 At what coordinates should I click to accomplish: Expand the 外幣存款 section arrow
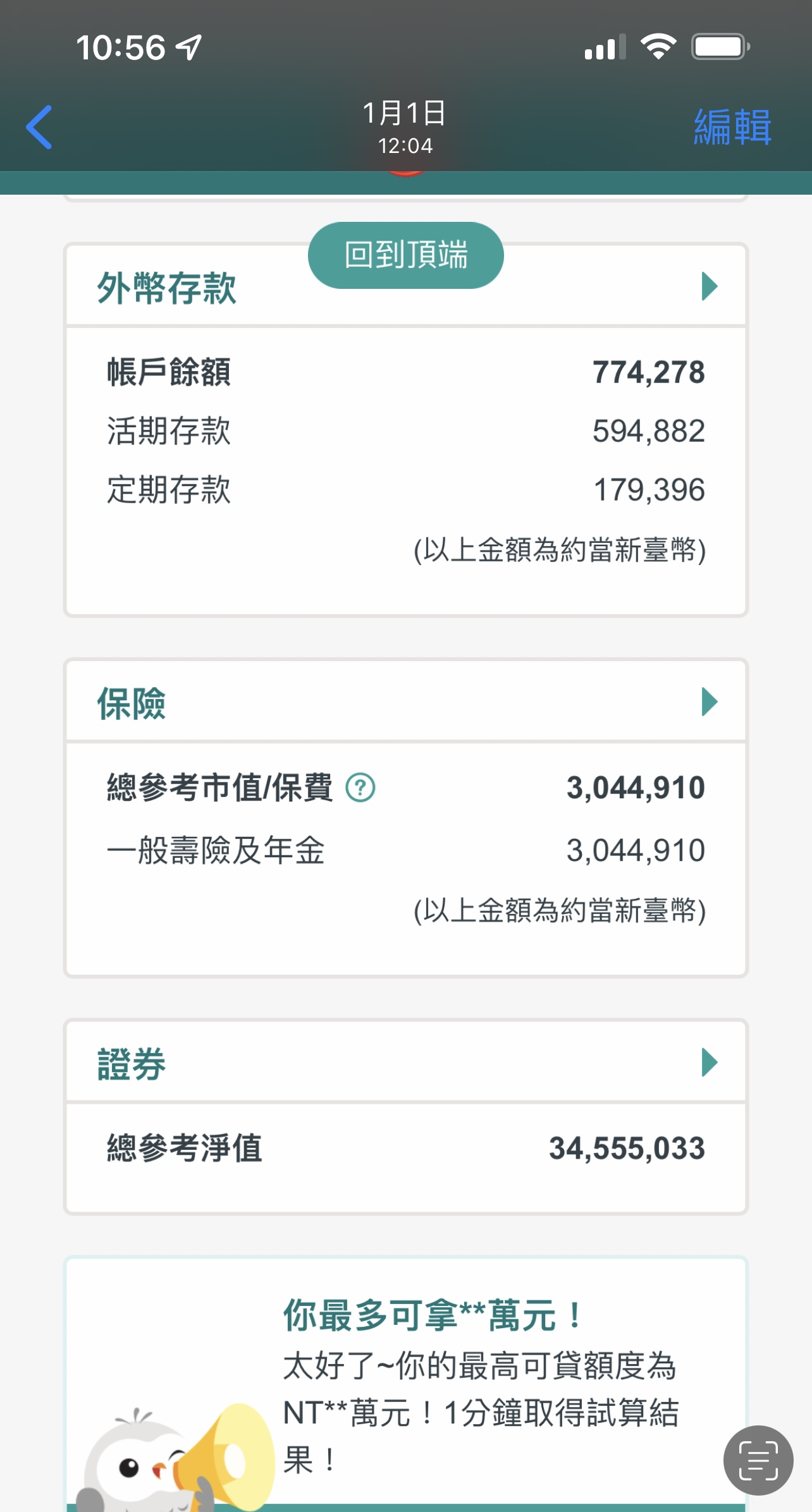point(710,286)
